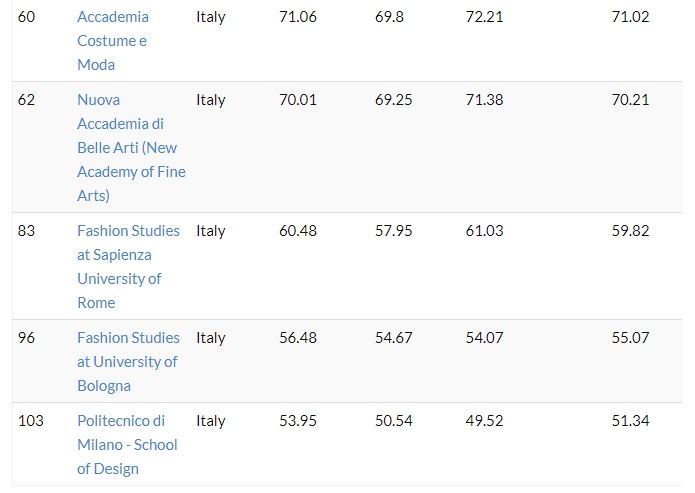695x493 pixels.
Task: Click Italy in the Sapienza row
Action: [x=211, y=231]
